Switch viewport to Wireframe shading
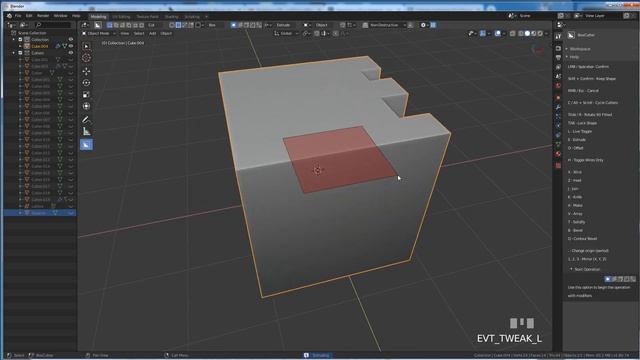This screenshot has height=360, width=640. point(521,33)
